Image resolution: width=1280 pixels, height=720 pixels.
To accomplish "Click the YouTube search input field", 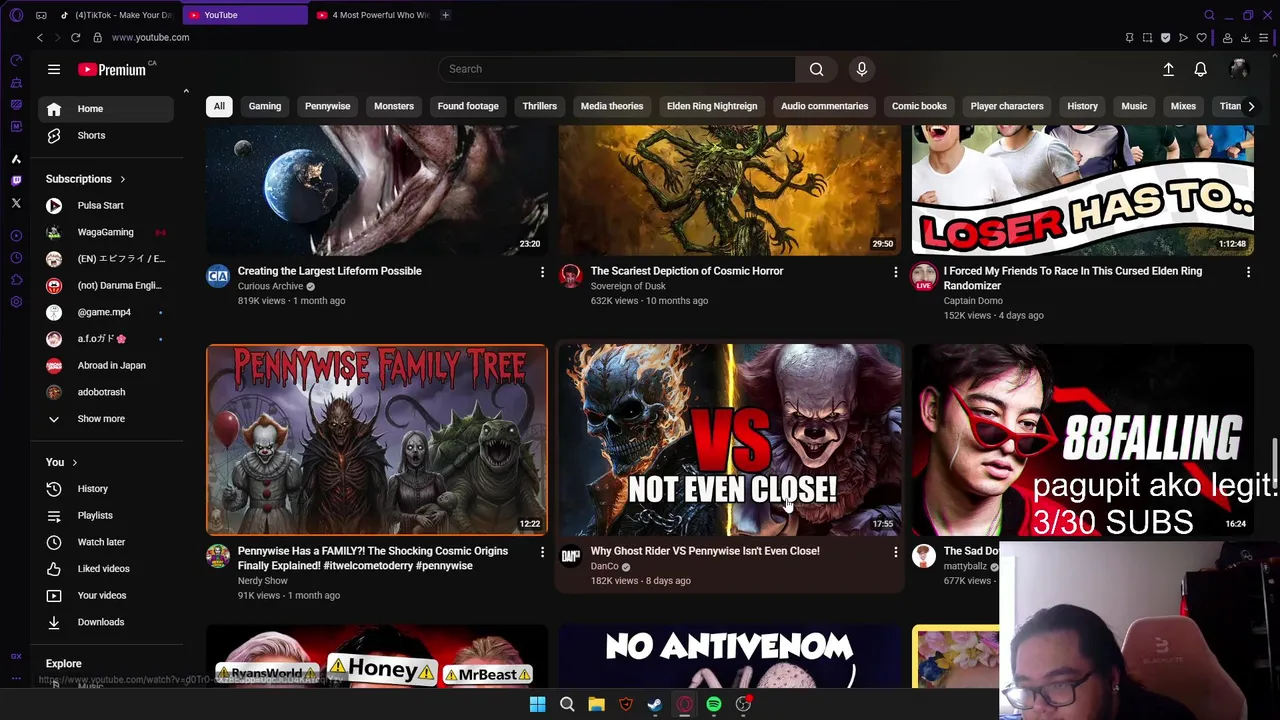I will click(617, 69).
